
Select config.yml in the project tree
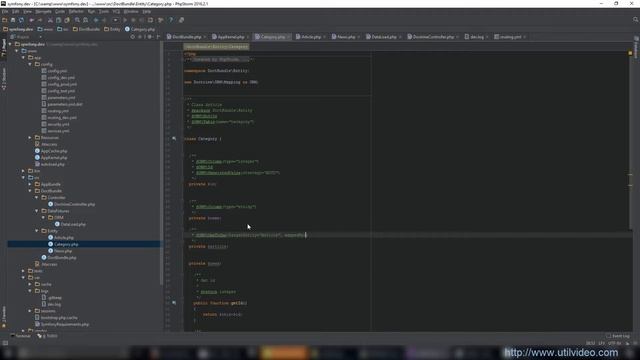(57, 71)
